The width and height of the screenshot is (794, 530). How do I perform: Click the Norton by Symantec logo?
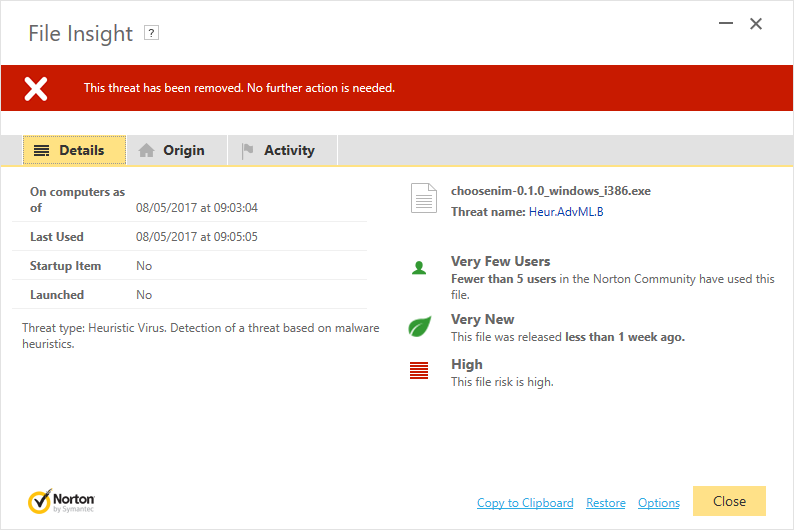pyautogui.click(x=61, y=500)
